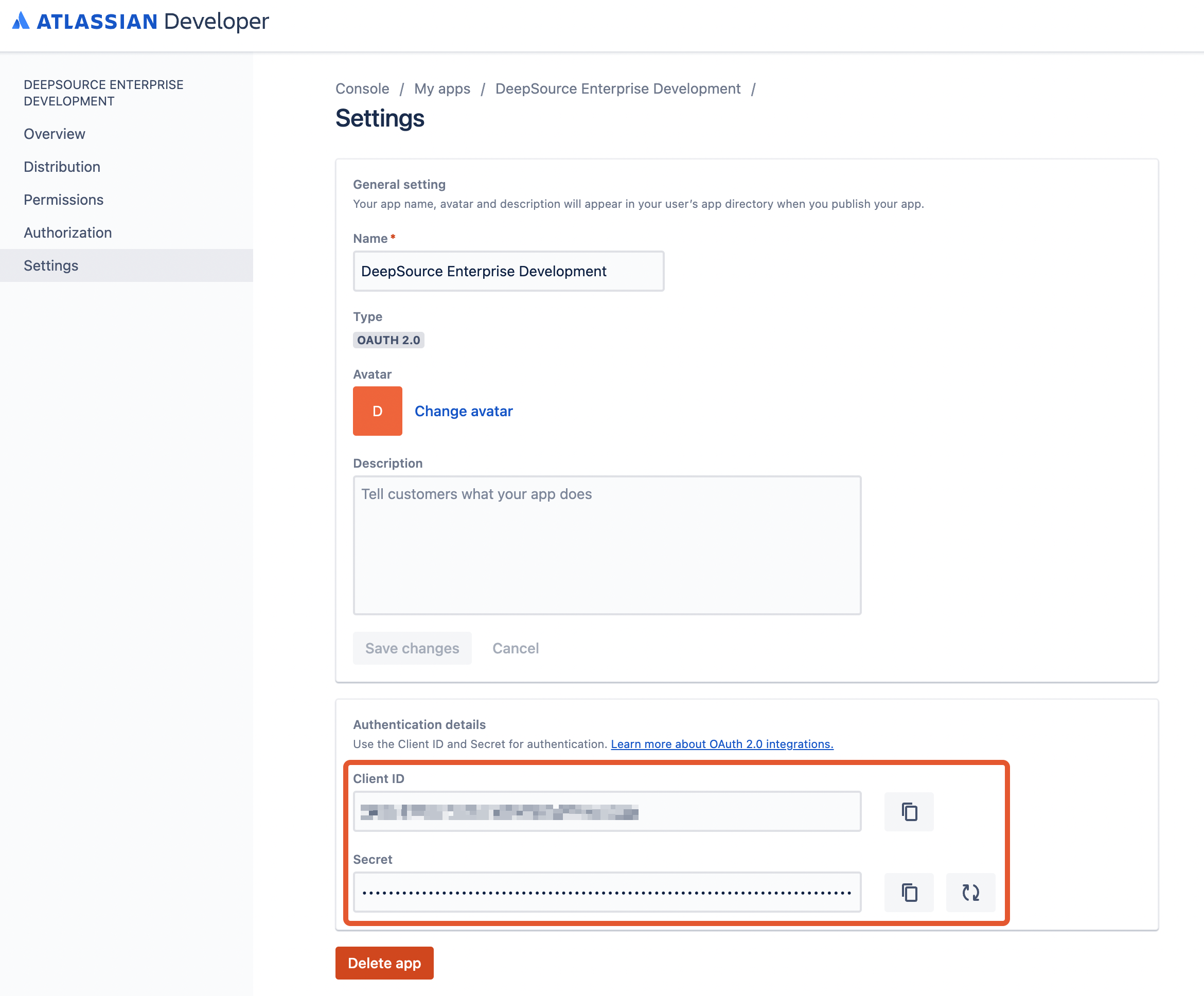The image size is (1204, 996).
Task: Open My apps from the breadcrumb
Action: point(442,88)
